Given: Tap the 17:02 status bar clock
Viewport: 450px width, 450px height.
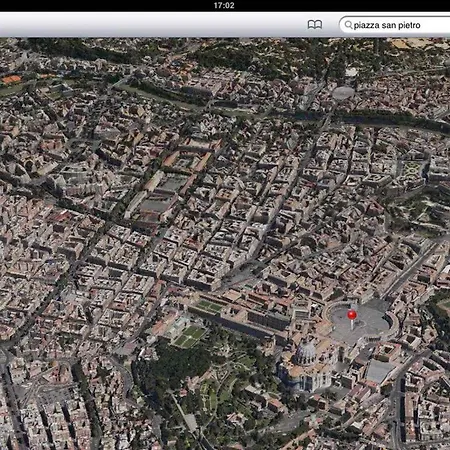Looking at the screenshot, I should click(224, 5).
